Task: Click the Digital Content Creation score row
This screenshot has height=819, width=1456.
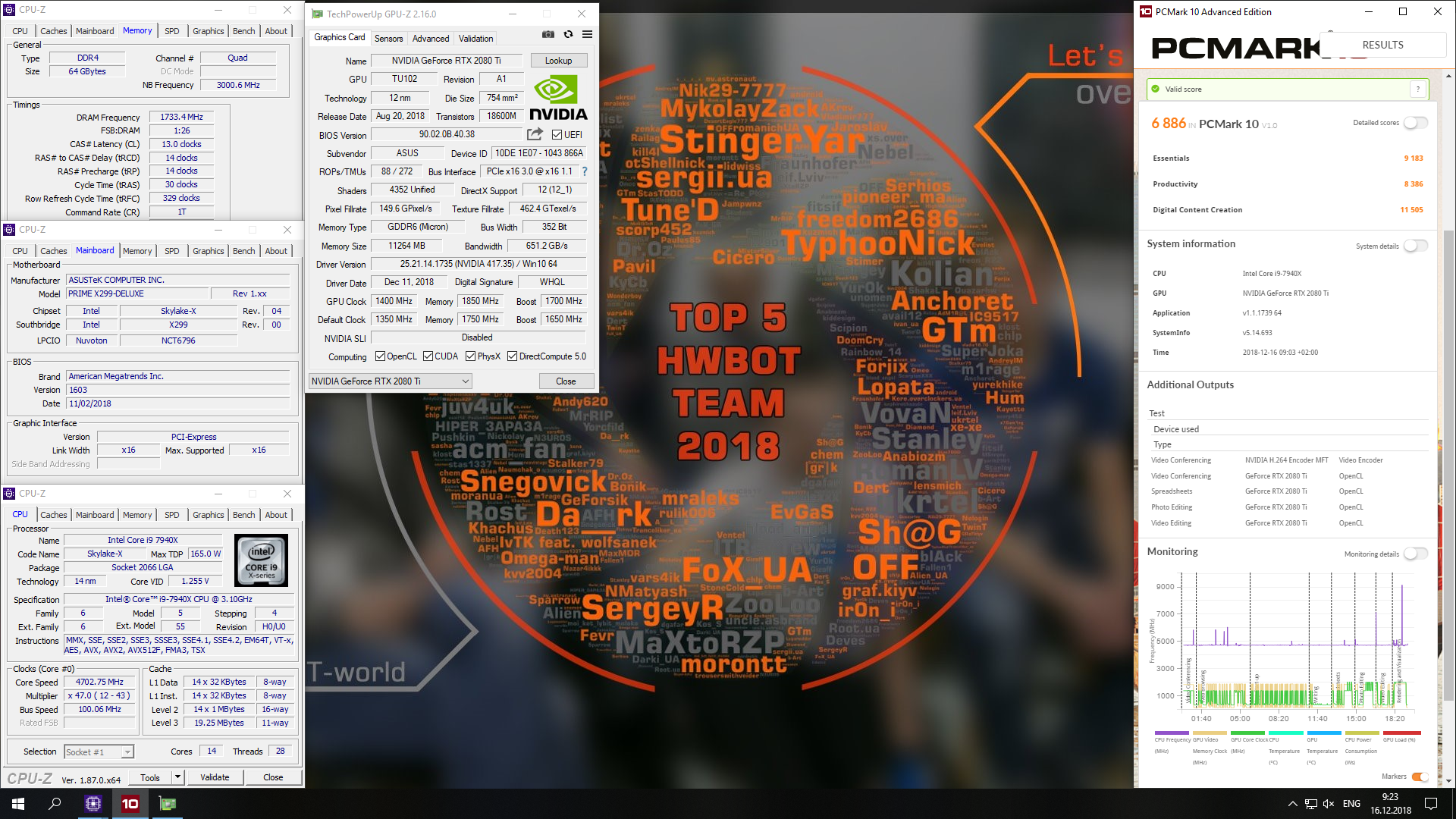Action: click(1288, 210)
